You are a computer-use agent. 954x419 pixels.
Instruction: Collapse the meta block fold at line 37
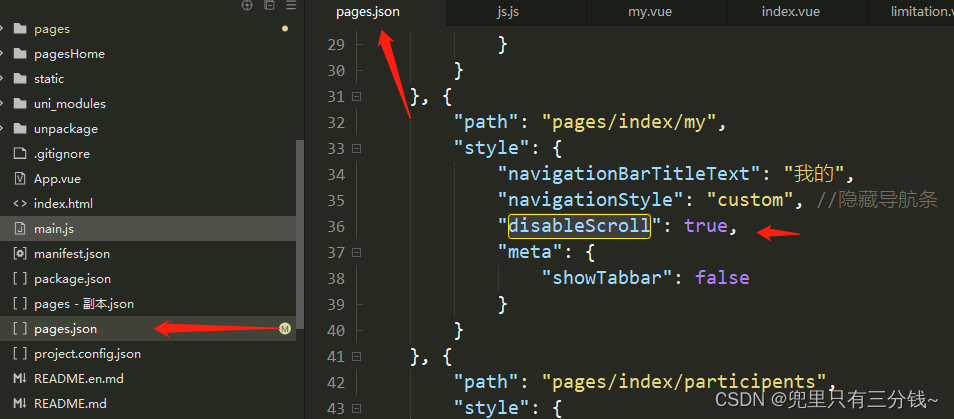point(356,252)
